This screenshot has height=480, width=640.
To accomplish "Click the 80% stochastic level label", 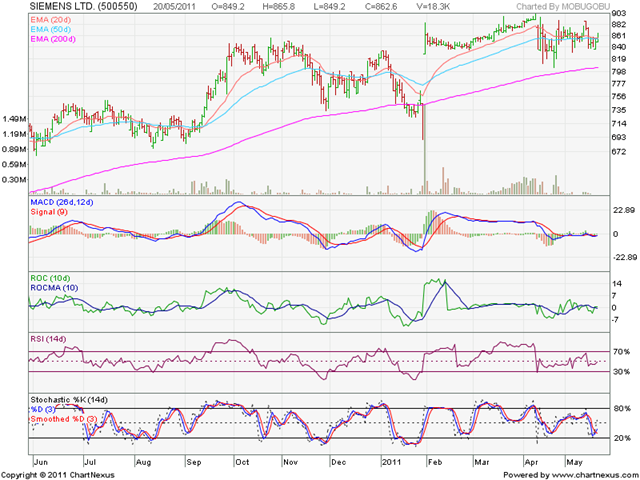I will tap(621, 409).
